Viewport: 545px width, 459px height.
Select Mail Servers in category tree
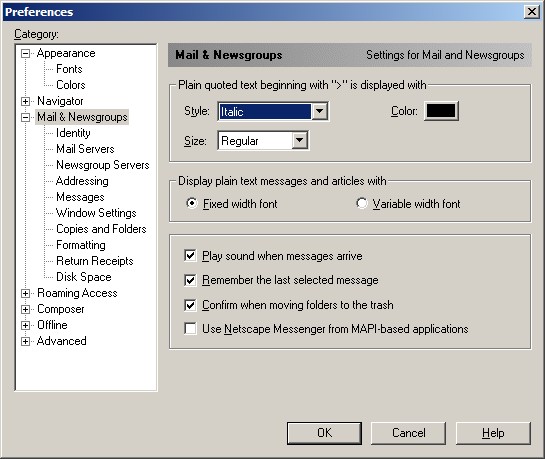tap(85, 149)
